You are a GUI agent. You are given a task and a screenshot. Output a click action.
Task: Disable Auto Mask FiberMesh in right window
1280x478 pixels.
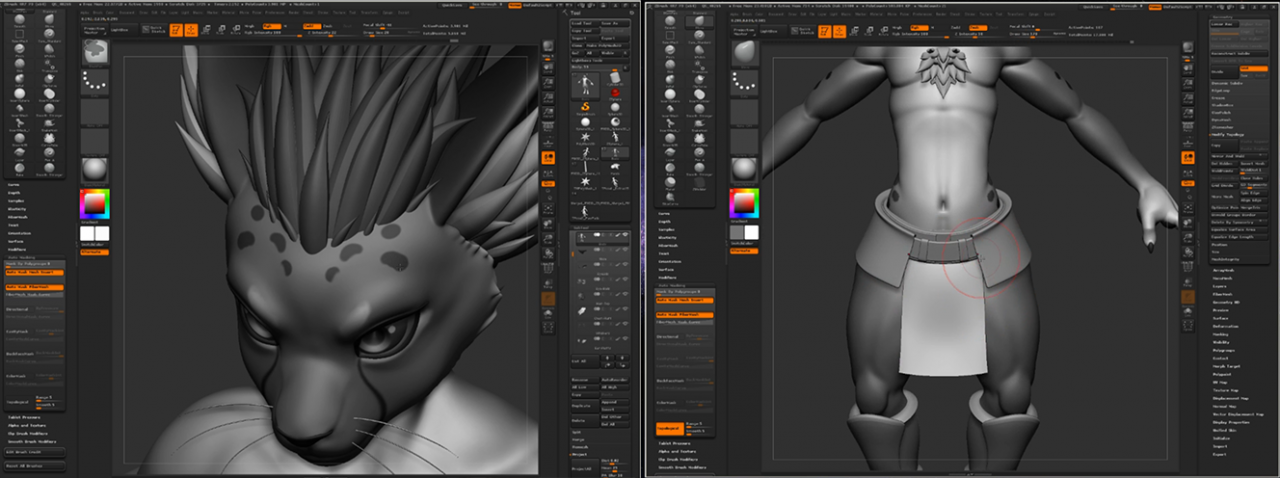click(x=684, y=314)
